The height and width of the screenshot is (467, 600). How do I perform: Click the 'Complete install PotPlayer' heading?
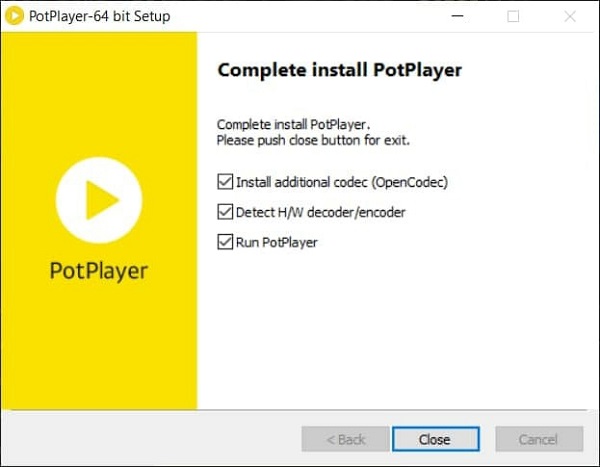point(340,70)
